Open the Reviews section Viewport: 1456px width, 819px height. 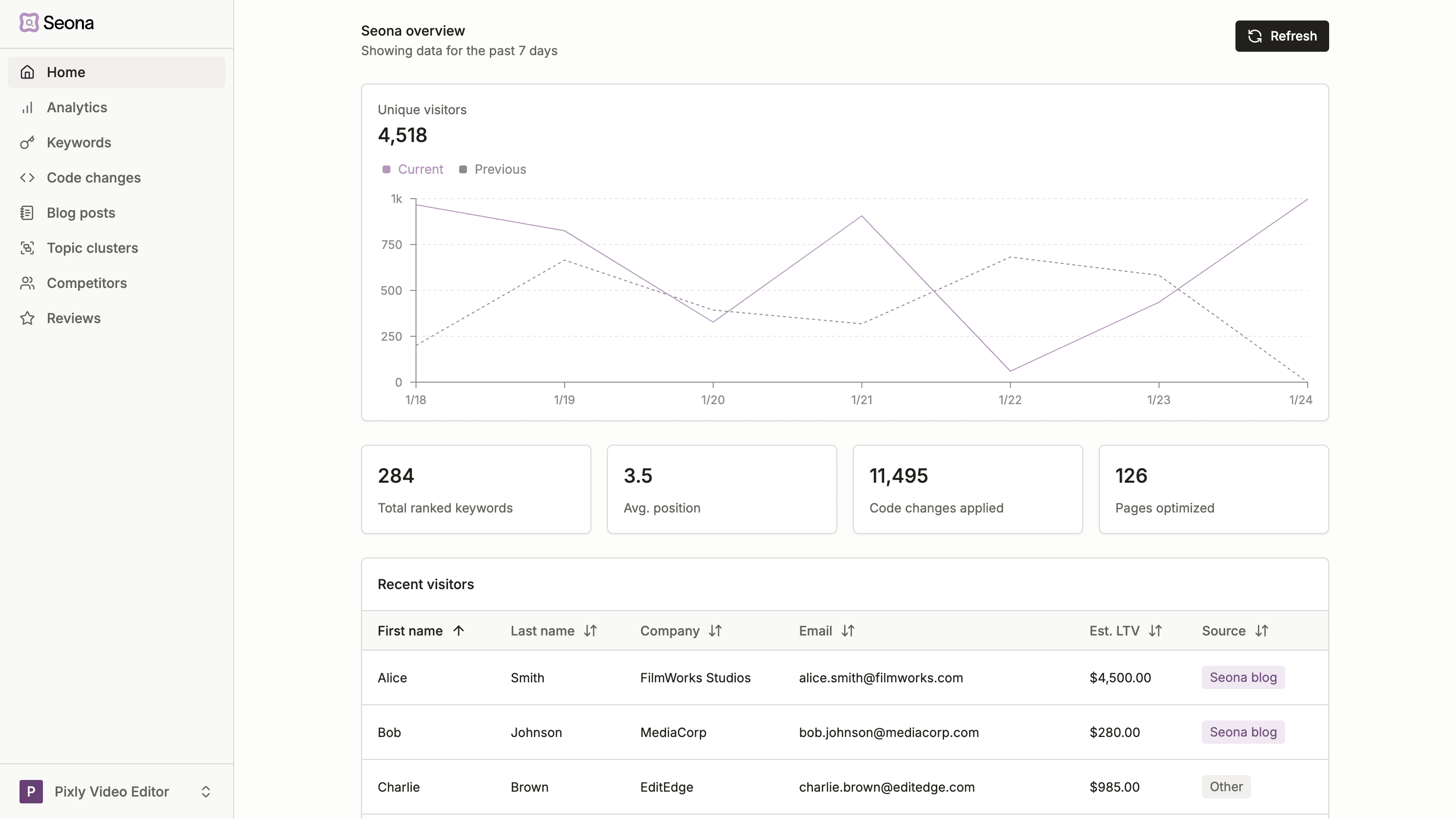74,318
